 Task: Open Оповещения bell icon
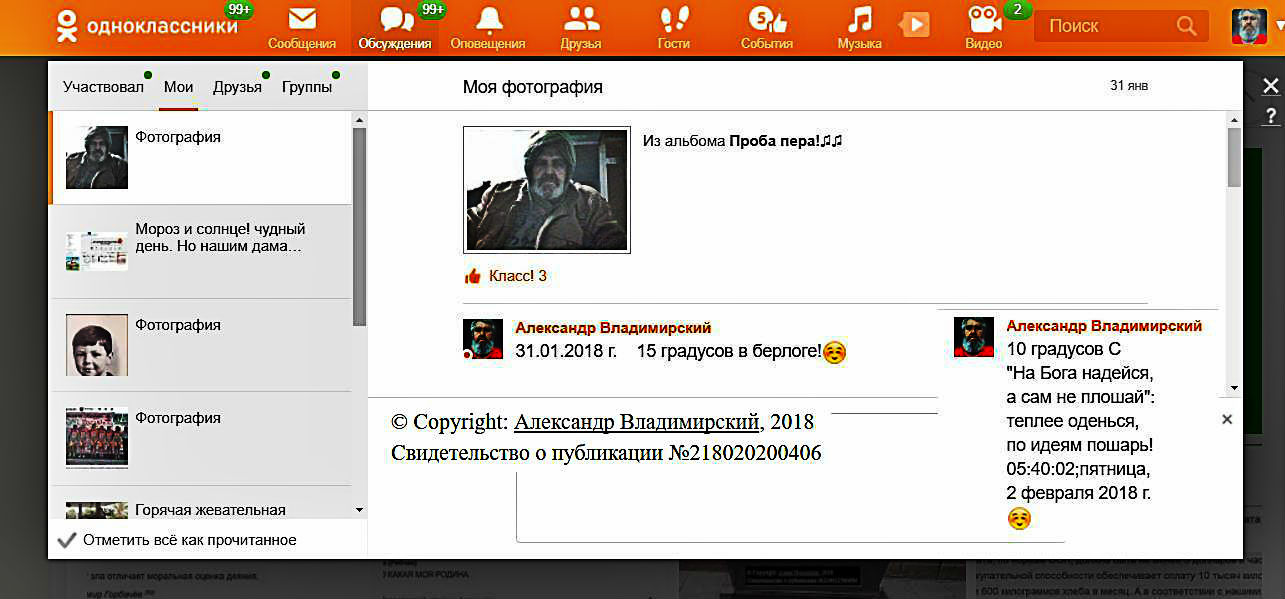[x=488, y=21]
